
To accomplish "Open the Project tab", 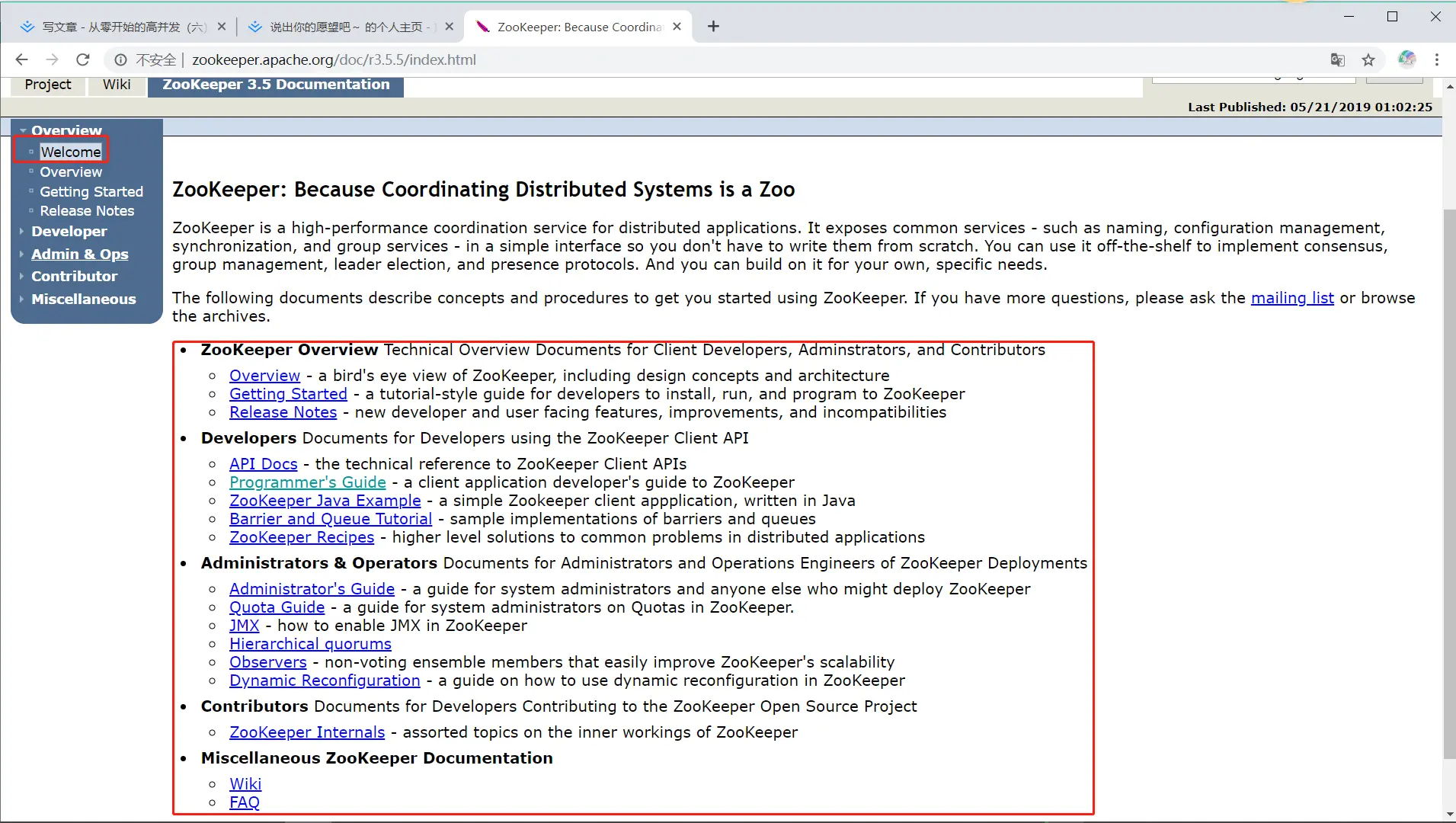I will pos(47,85).
